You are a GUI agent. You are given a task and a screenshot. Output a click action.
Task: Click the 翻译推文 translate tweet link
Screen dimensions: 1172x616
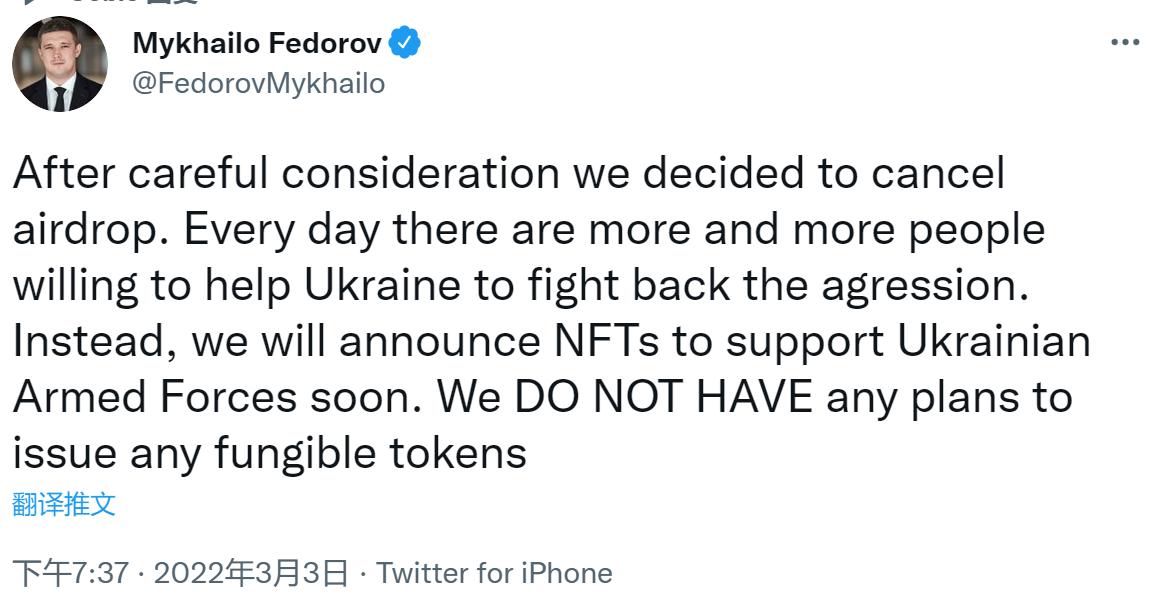click(x=64, y=504)
